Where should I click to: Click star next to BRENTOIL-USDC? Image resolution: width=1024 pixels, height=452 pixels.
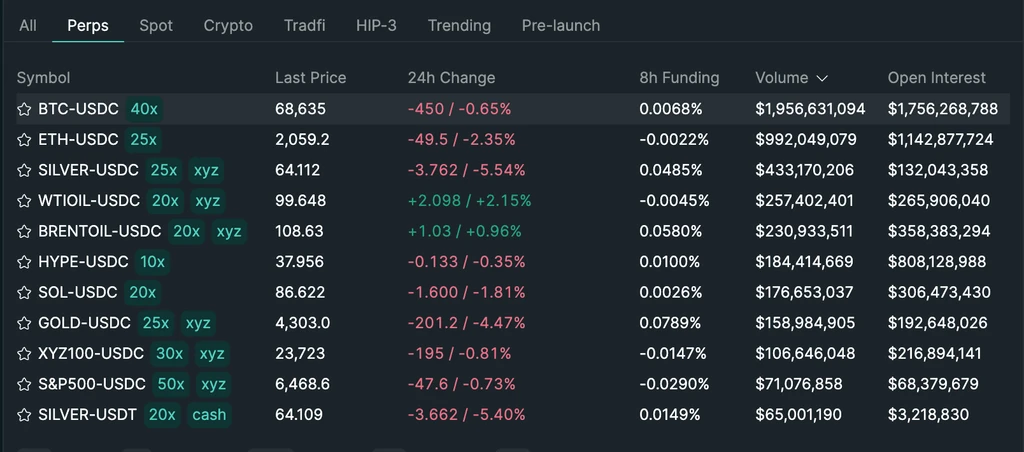click(x=24, y=232)
